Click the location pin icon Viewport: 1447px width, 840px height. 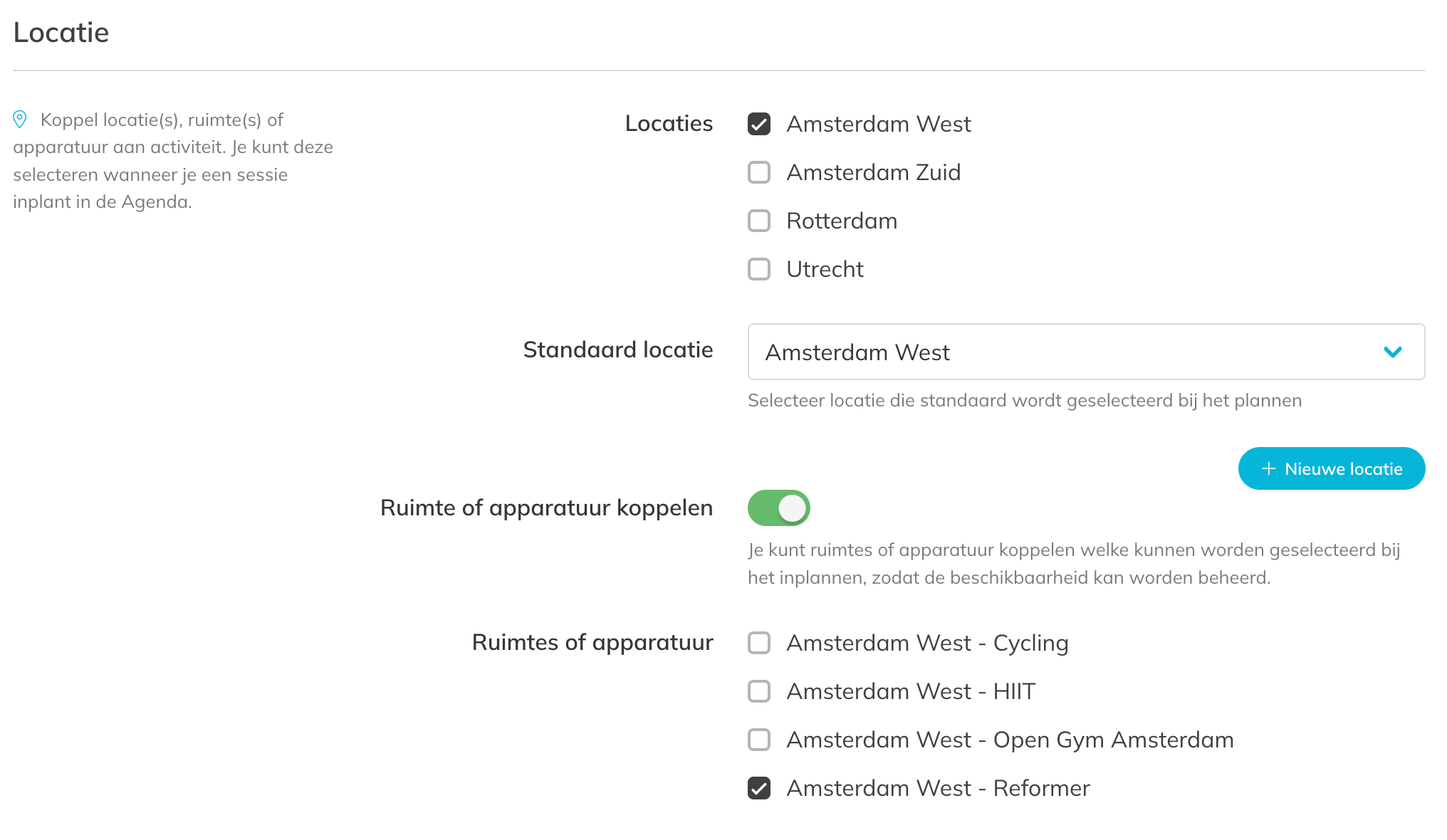pyautogui.click(x=20, y=120)
